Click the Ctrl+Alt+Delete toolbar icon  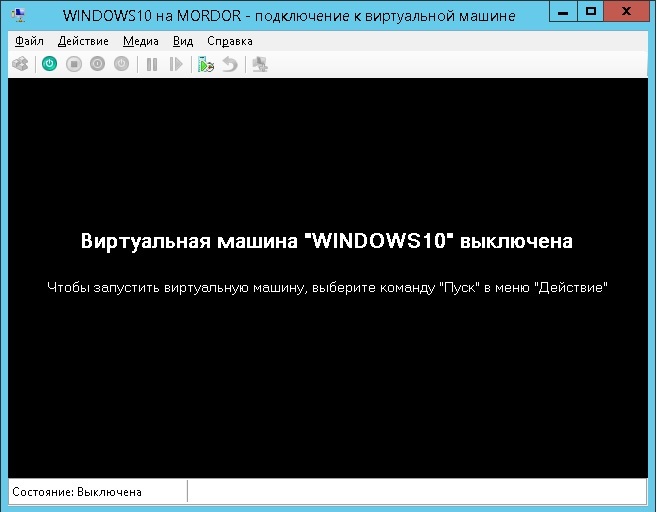click(20, 64)
